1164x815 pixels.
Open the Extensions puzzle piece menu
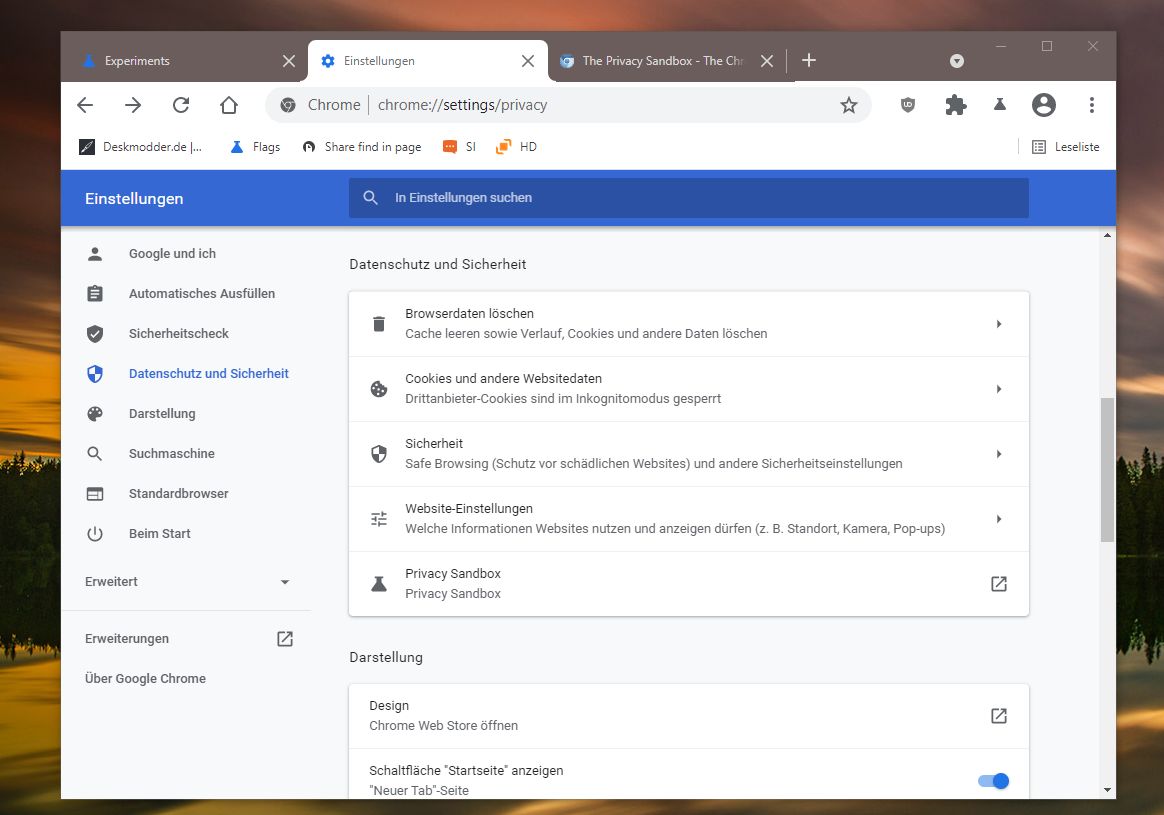[x=955, y=105]
